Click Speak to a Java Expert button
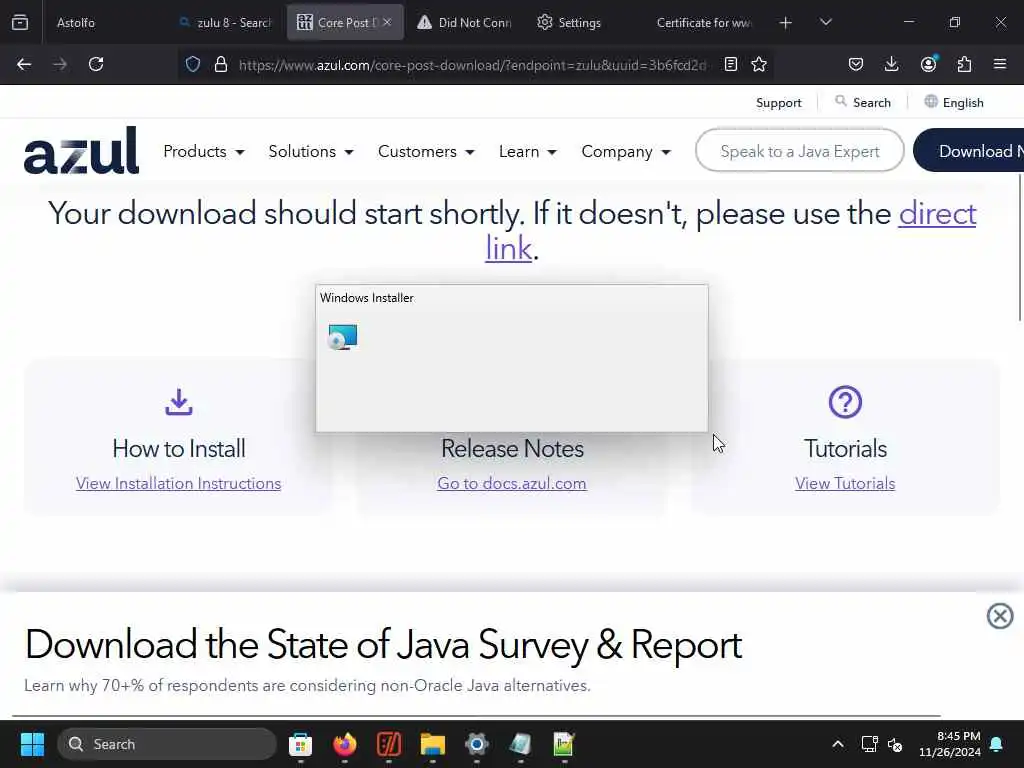Viewport: 1024px width, 768px height. coord(800,151)
